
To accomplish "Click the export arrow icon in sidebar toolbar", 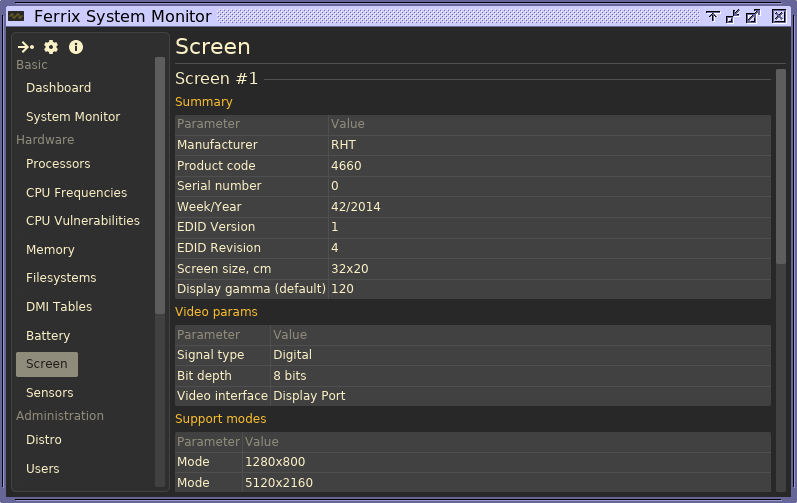I will 26,47.
